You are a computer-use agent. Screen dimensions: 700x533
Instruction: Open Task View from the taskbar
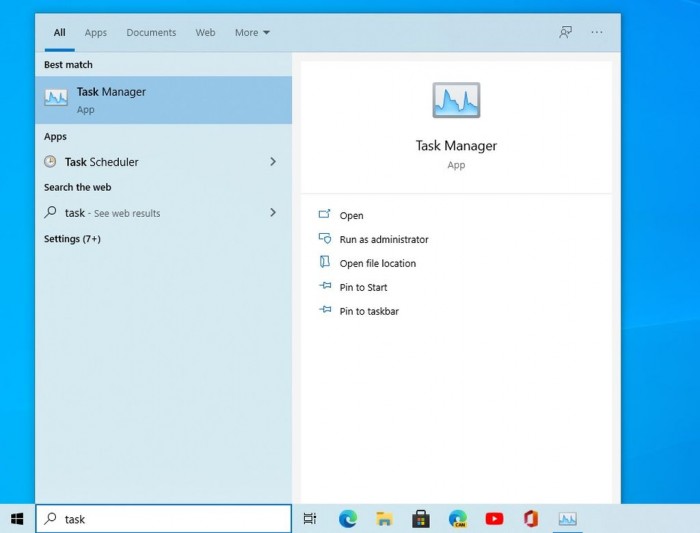310,519
